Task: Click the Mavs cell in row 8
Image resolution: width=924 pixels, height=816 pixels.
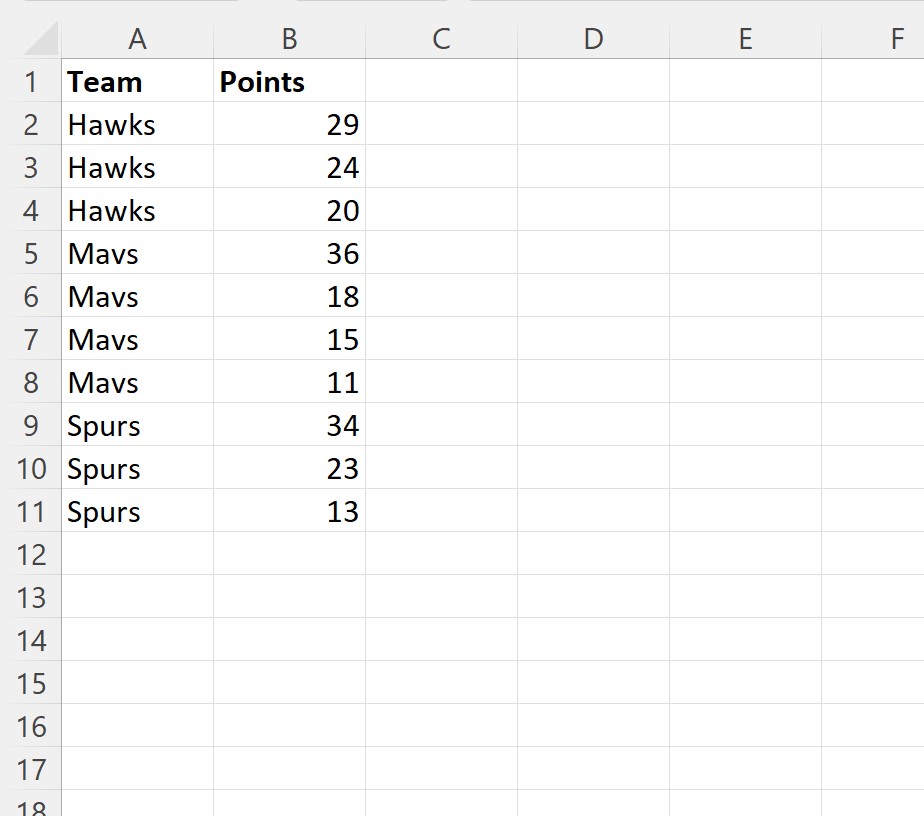Action: 137,382
